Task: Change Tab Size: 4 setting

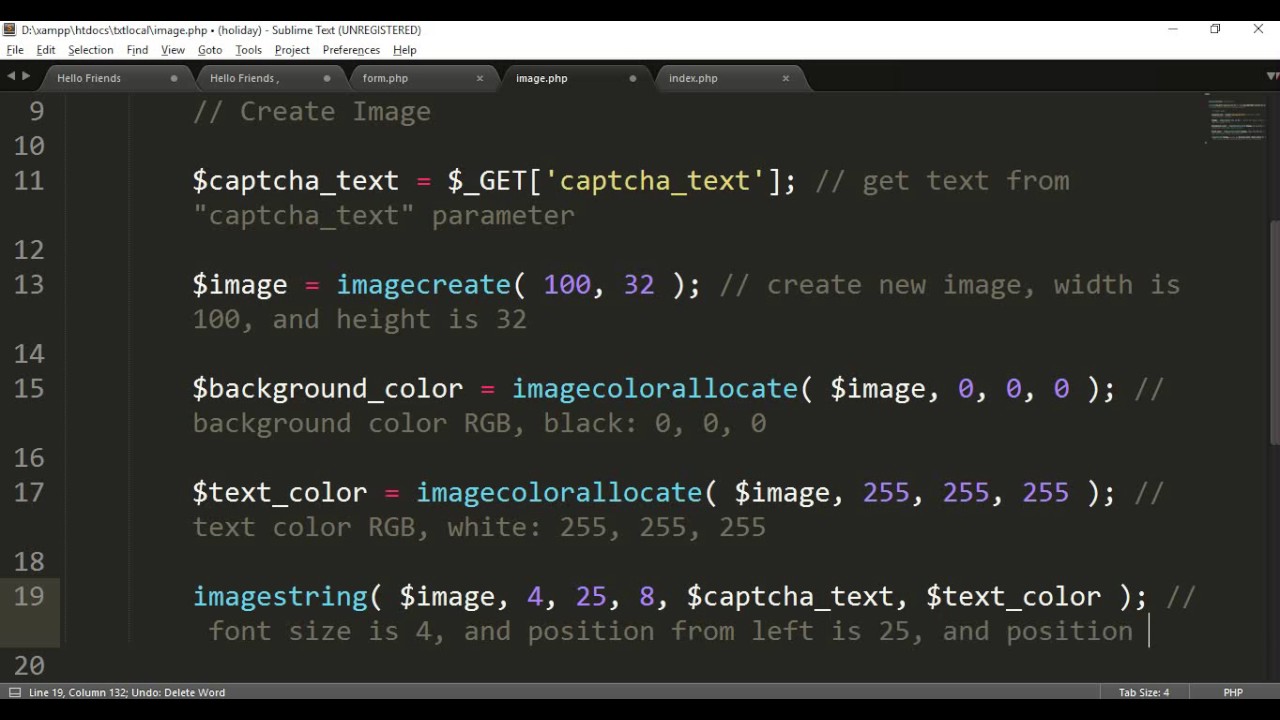Action: (x=1143, y=692)
